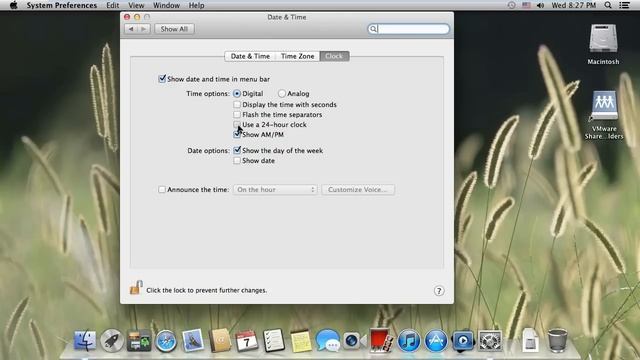
Task: Launch Safari compass icon in Dock
Action: click(166, 341)
